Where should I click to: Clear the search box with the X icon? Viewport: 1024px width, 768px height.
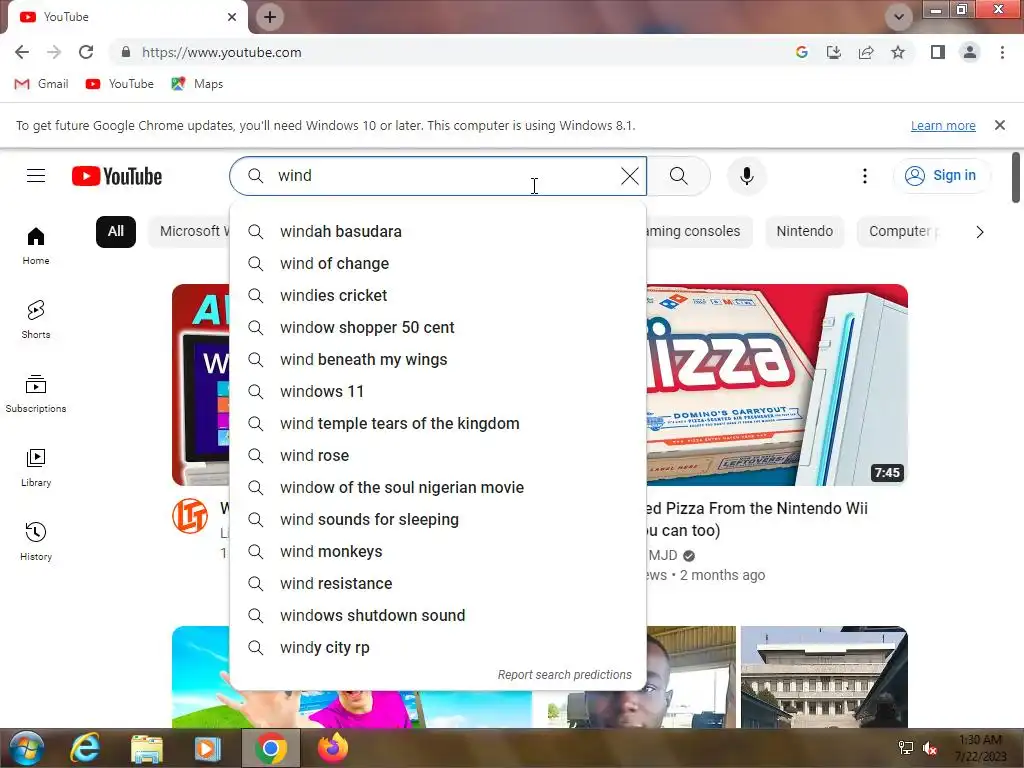[630, 176]
